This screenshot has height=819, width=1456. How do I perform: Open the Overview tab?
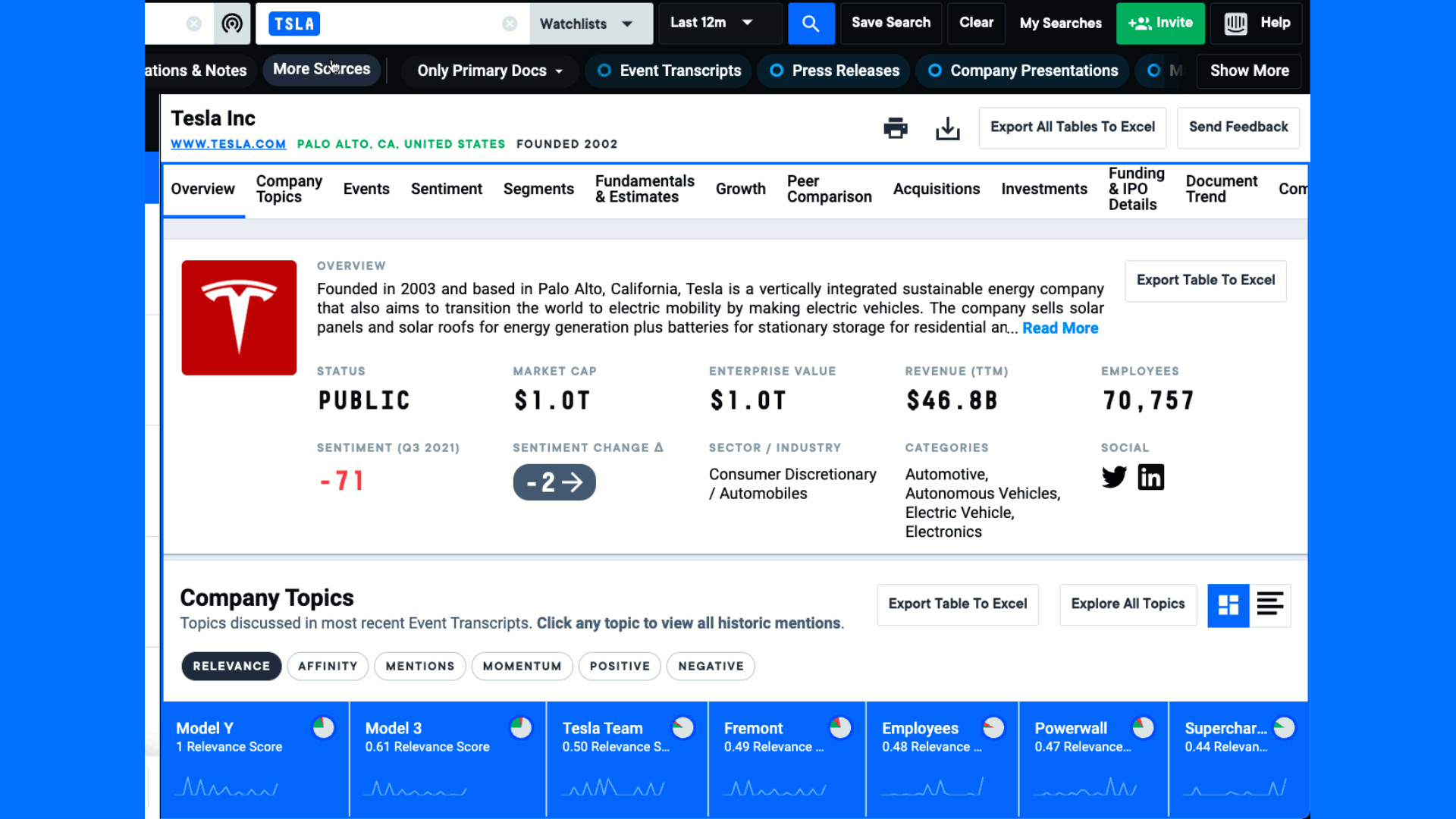point(202,190)
